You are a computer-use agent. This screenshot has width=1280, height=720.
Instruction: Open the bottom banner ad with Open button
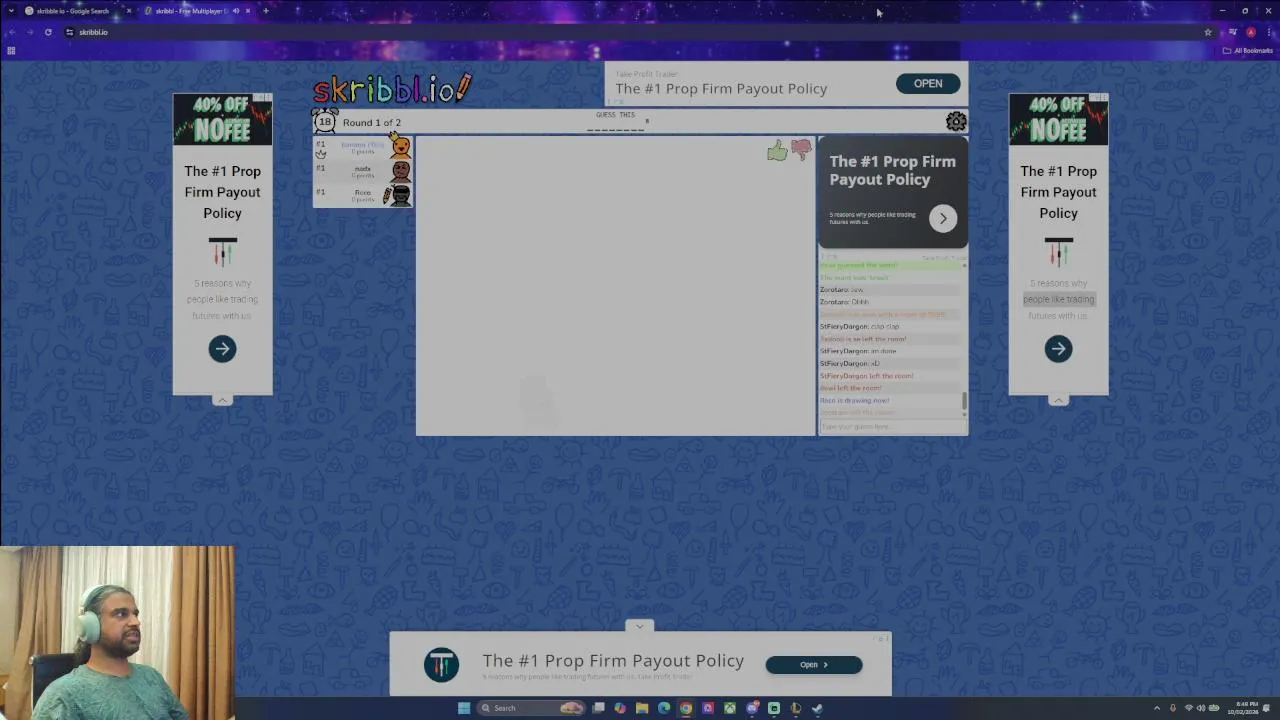[x=814, y=665]
